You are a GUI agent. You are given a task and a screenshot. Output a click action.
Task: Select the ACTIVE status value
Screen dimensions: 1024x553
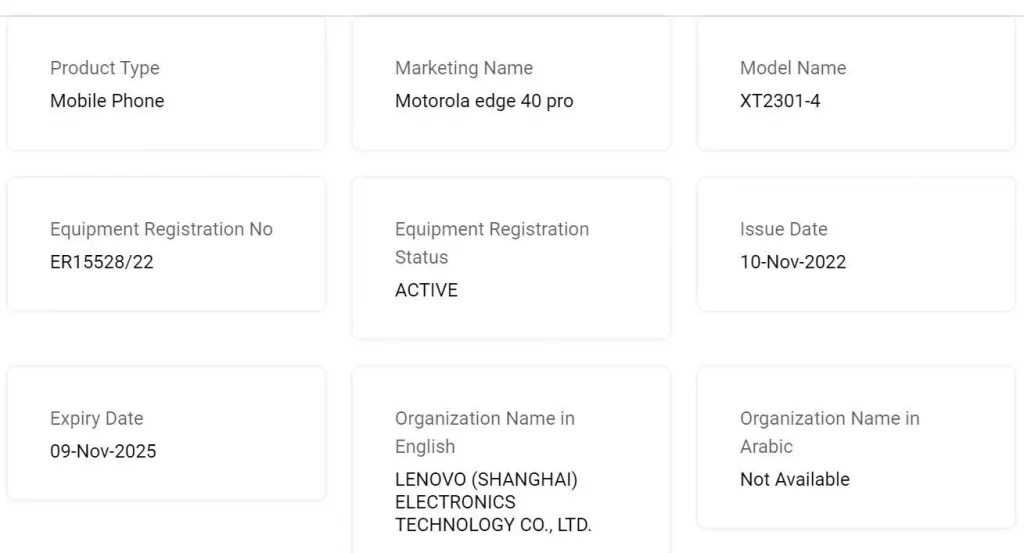pyautogui.click(x=426, y=290)
